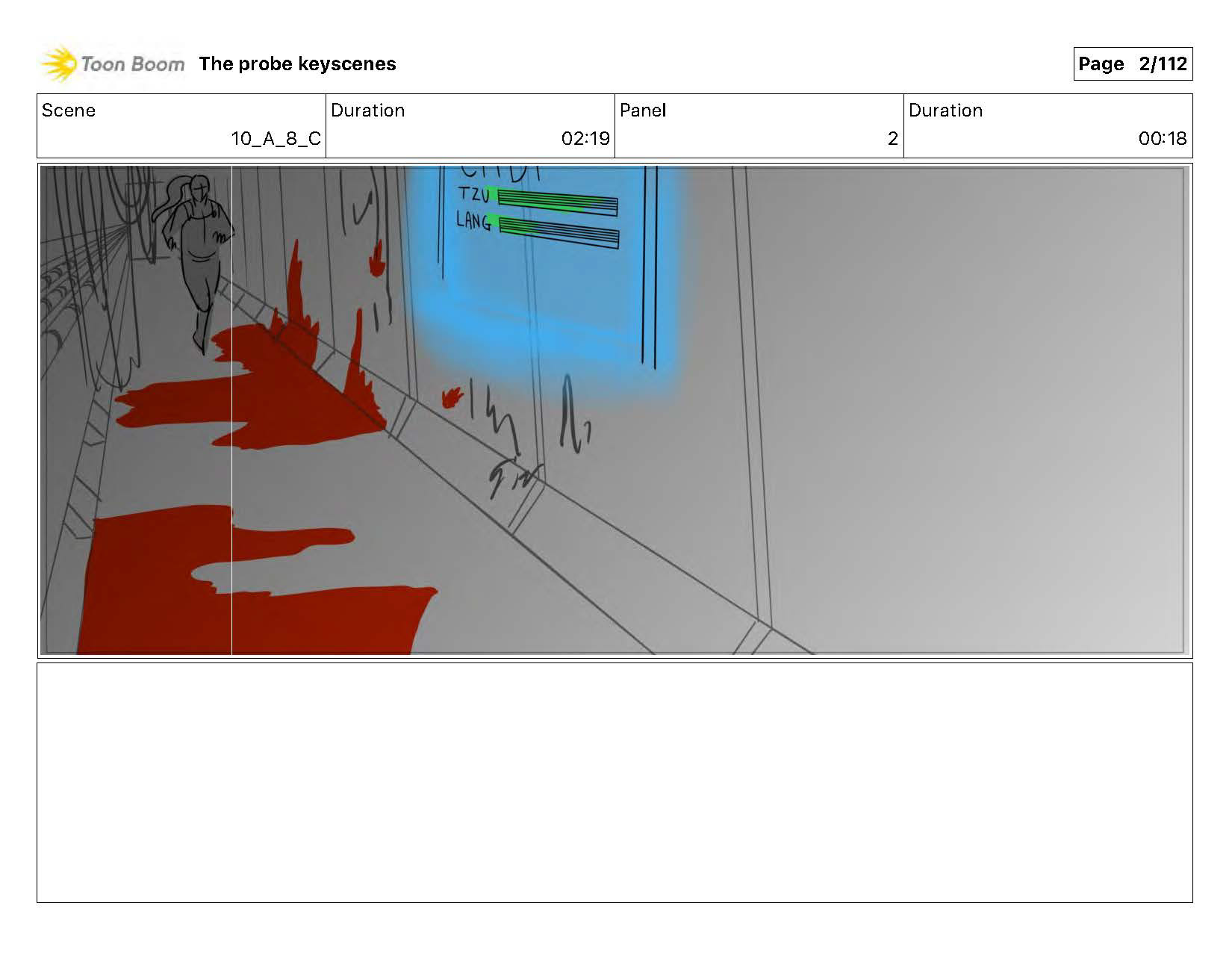Click the Duration label beside Scene
The height and width of the screenshot is (959, 1232).
(x=367, y=111)
